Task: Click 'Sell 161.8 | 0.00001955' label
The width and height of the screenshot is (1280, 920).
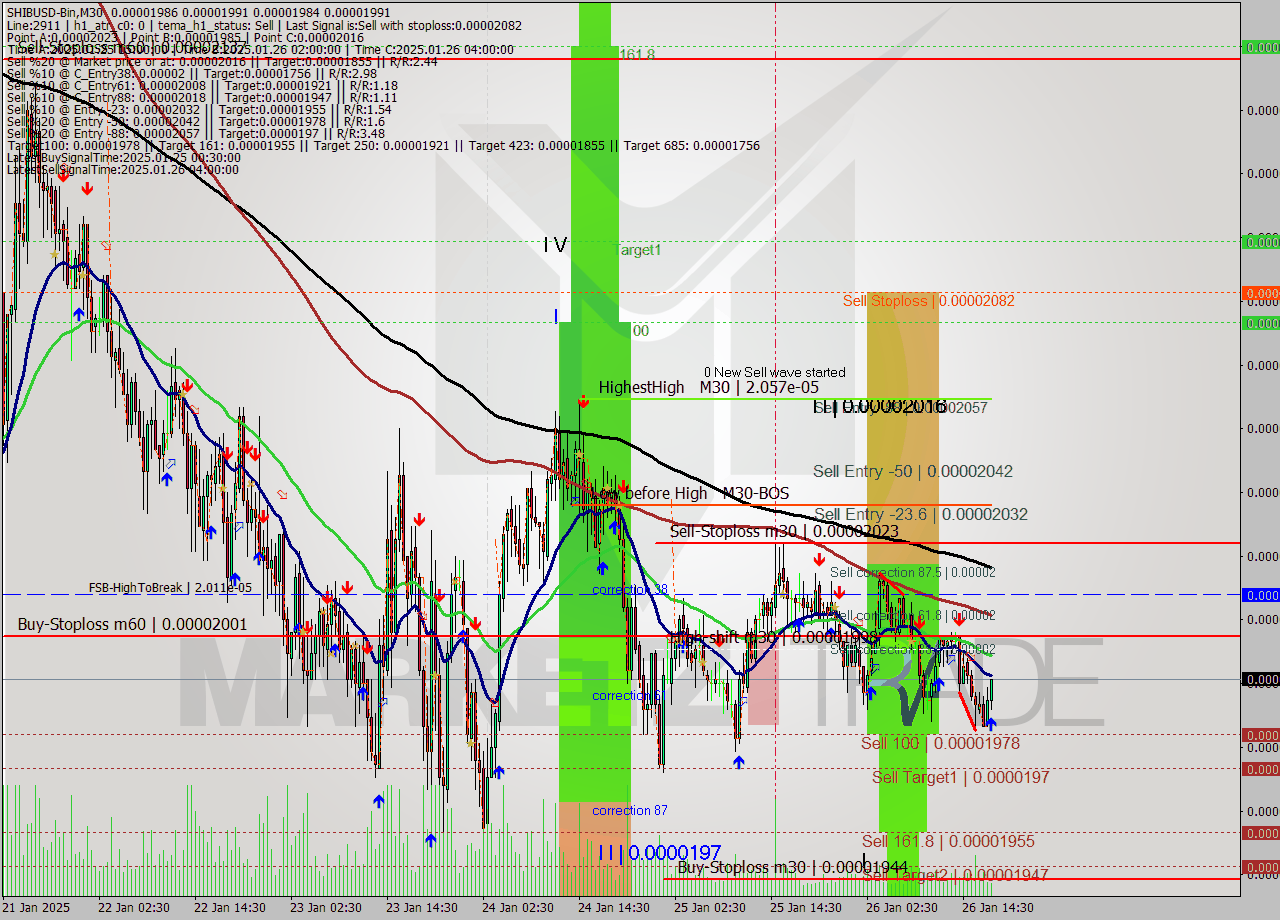Action: tap(948, 841)
